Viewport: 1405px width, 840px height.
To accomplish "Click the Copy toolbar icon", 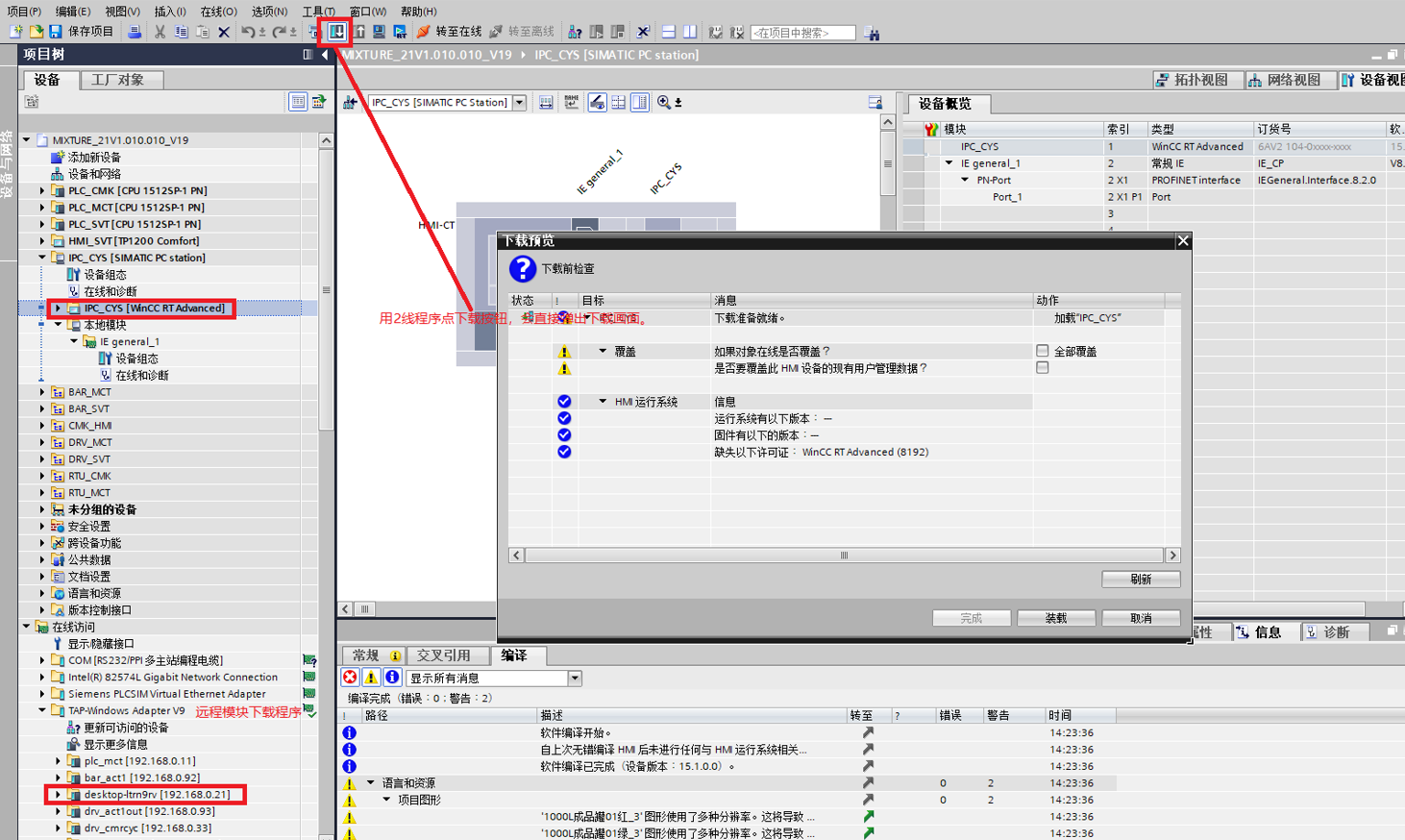I will pyautogui.click(x=181, y=32).
